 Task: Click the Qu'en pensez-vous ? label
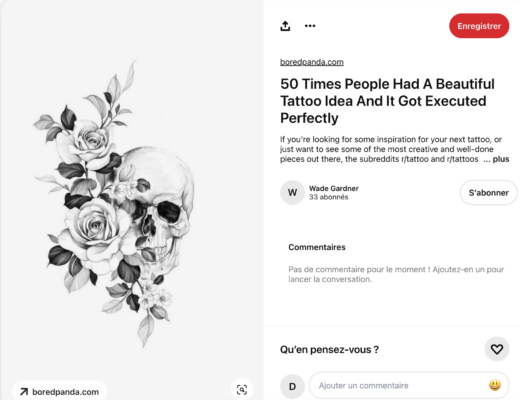point(329,349)
